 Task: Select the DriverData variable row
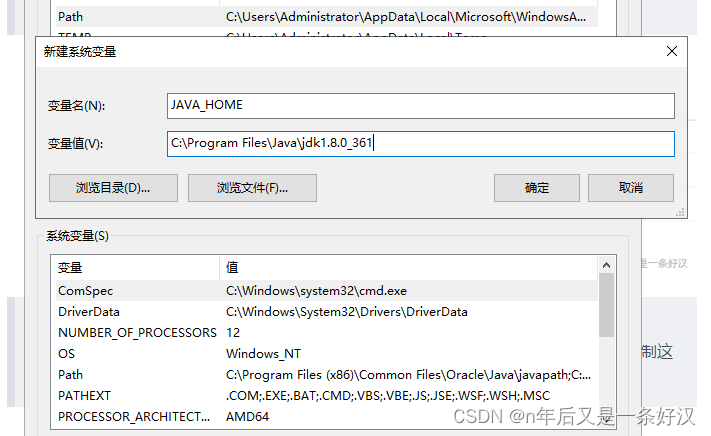pyautogui.click(x=326, y=312)
